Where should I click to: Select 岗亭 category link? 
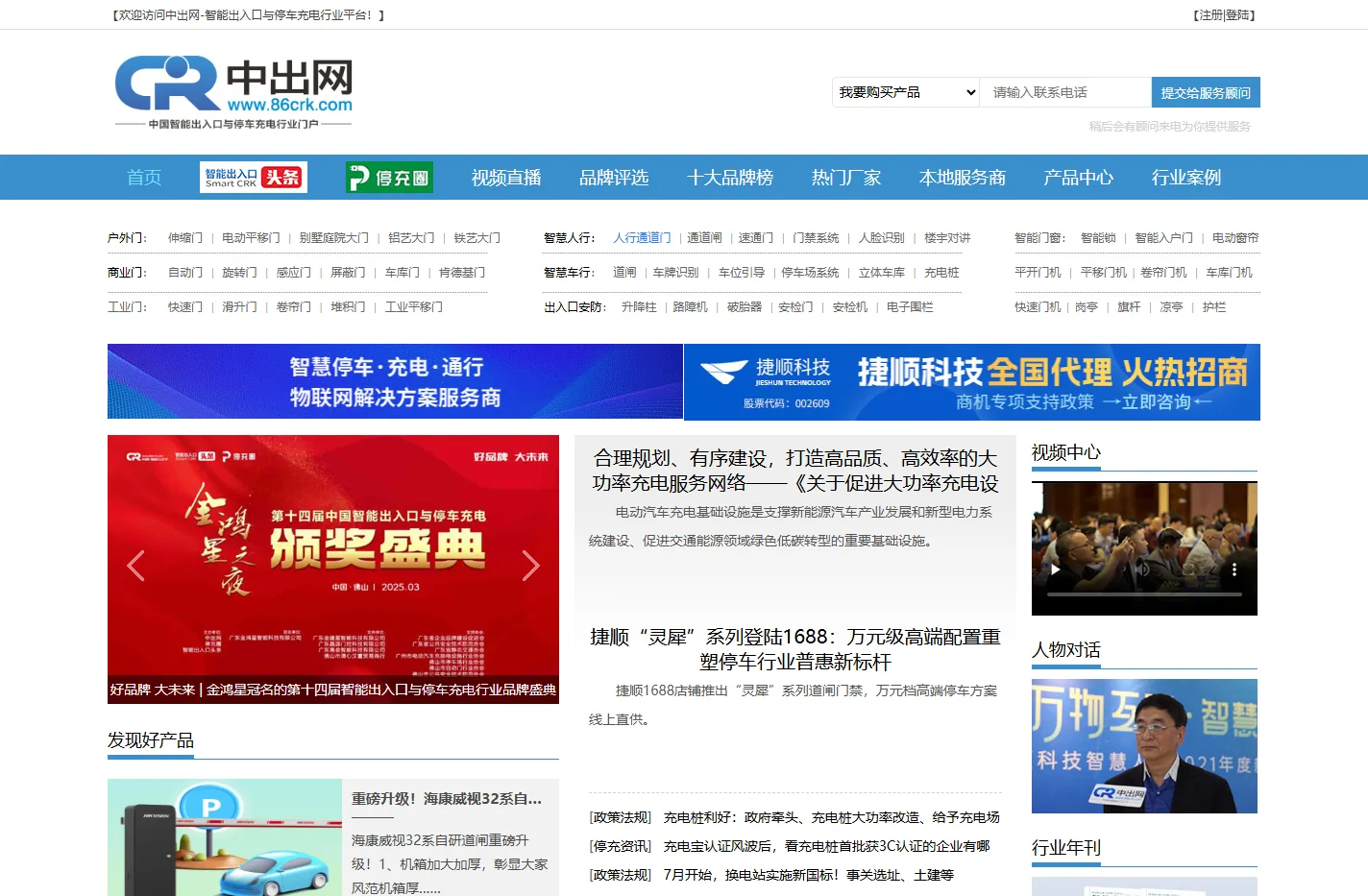click(1087, 307)
